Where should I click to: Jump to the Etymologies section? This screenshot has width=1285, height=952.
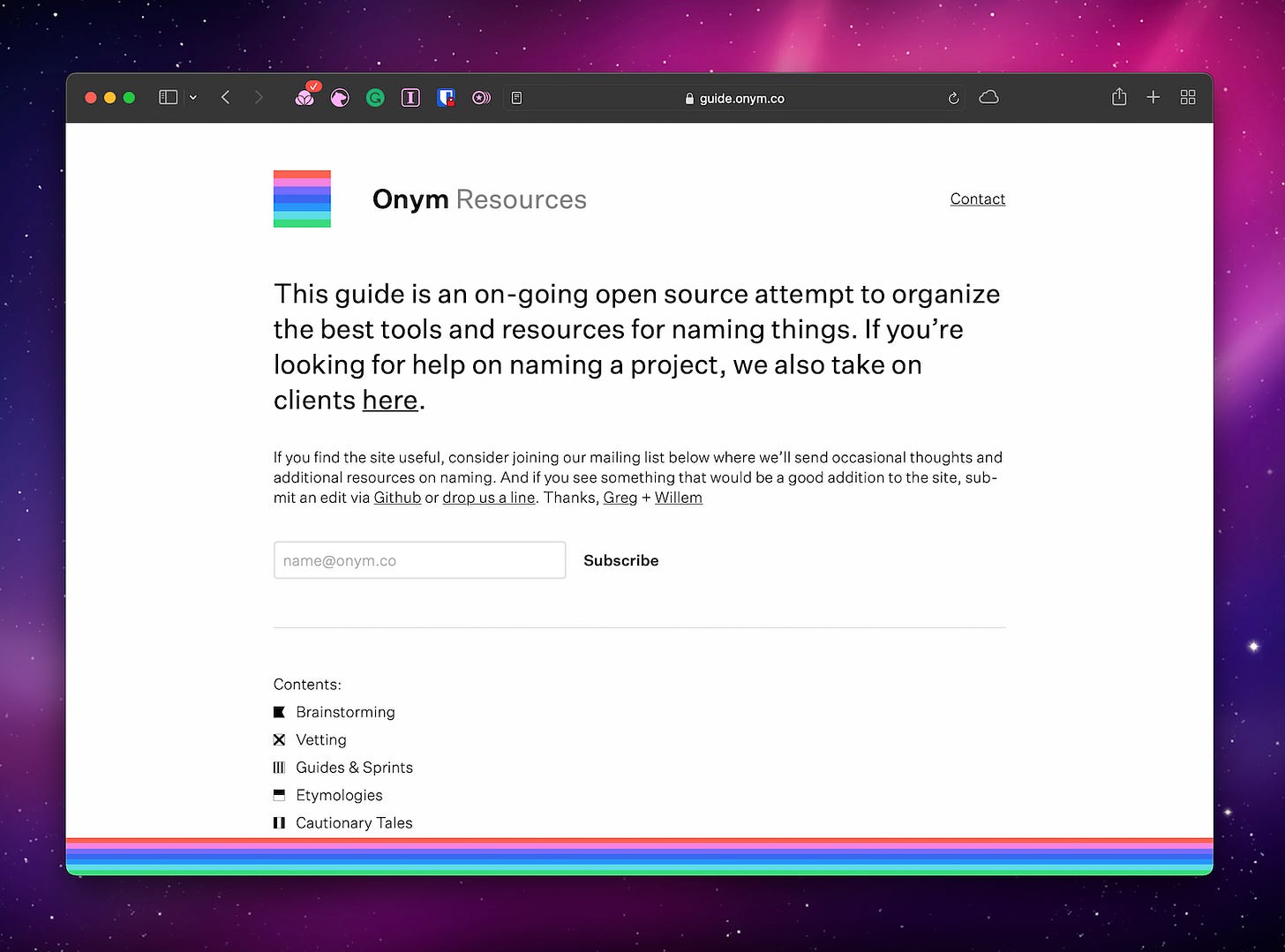(x=339, y=795)
